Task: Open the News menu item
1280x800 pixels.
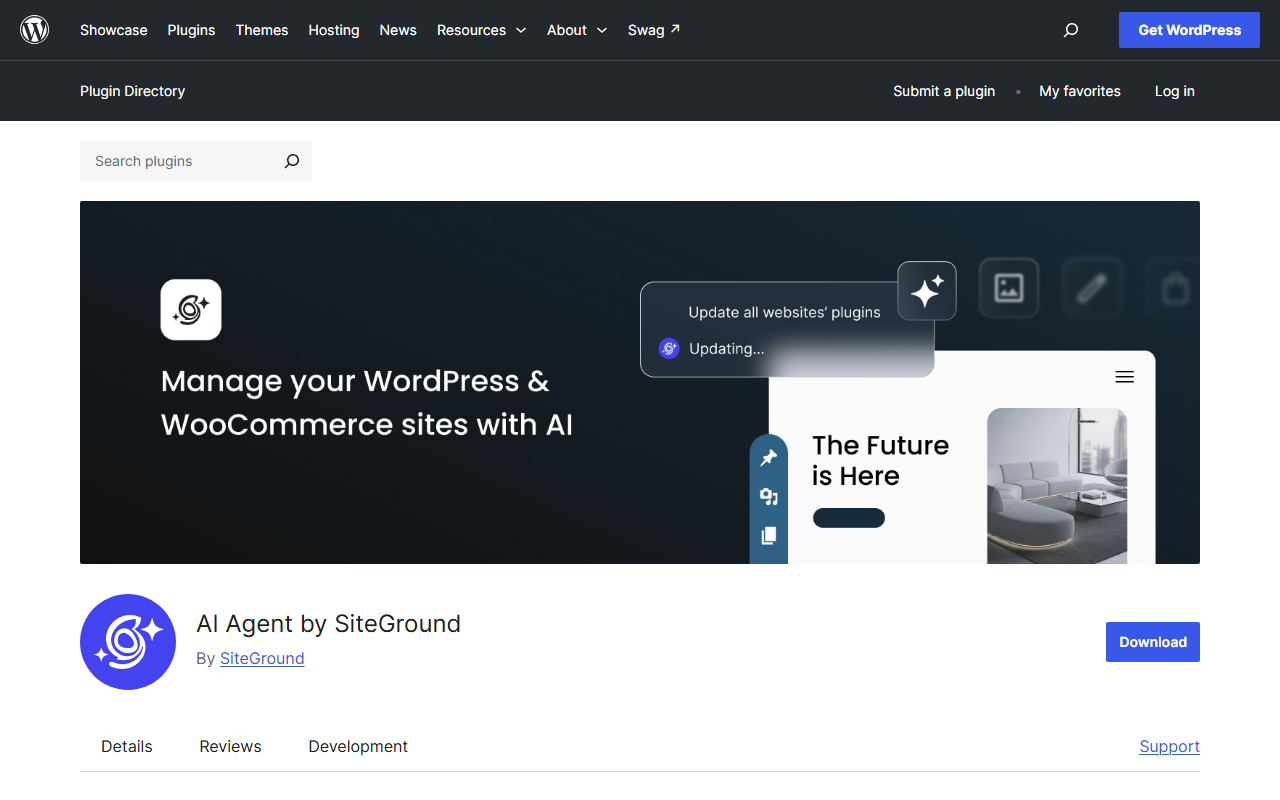Action: pyautogui.click(x=398, y=30)
